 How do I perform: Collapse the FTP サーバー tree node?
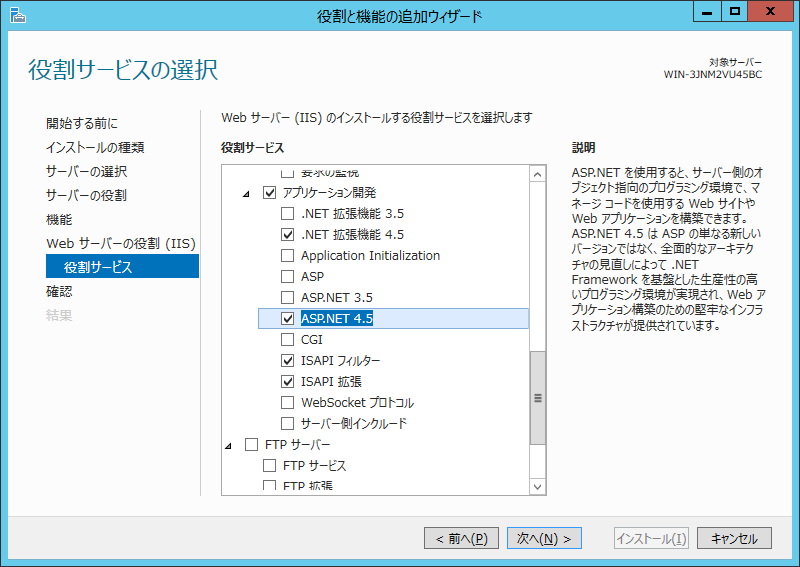[228, 444]
